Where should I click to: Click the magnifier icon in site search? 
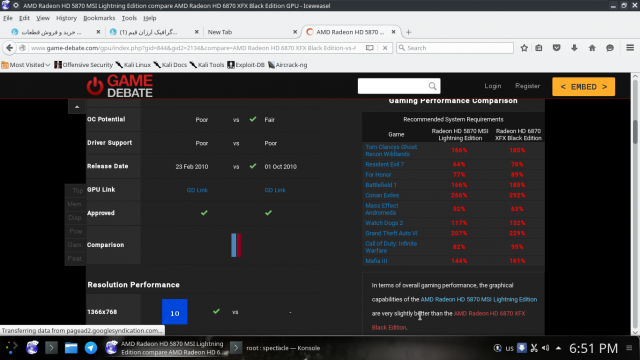click(432, 86)
